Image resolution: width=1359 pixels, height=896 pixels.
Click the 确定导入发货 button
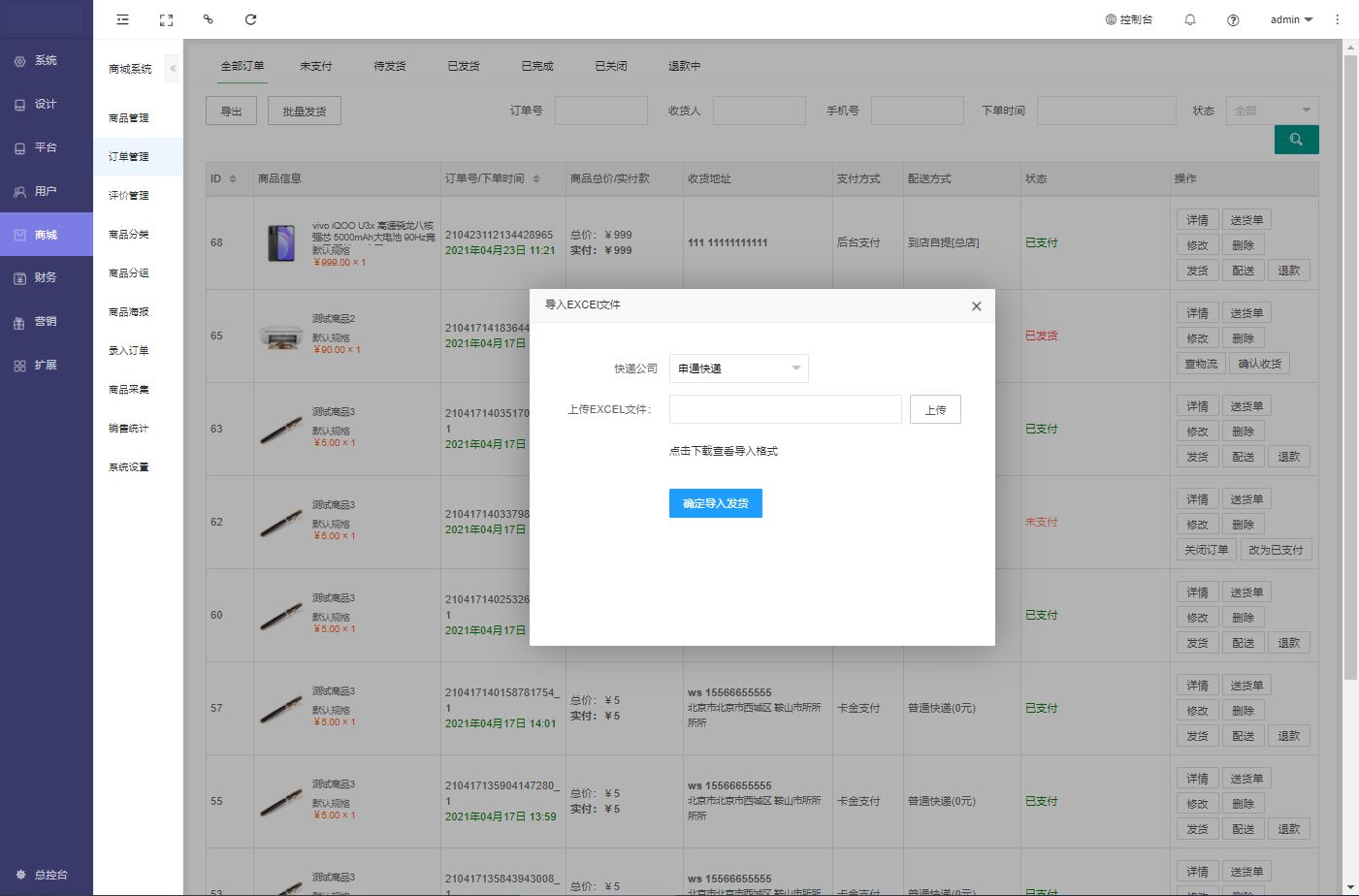[715, 503]
